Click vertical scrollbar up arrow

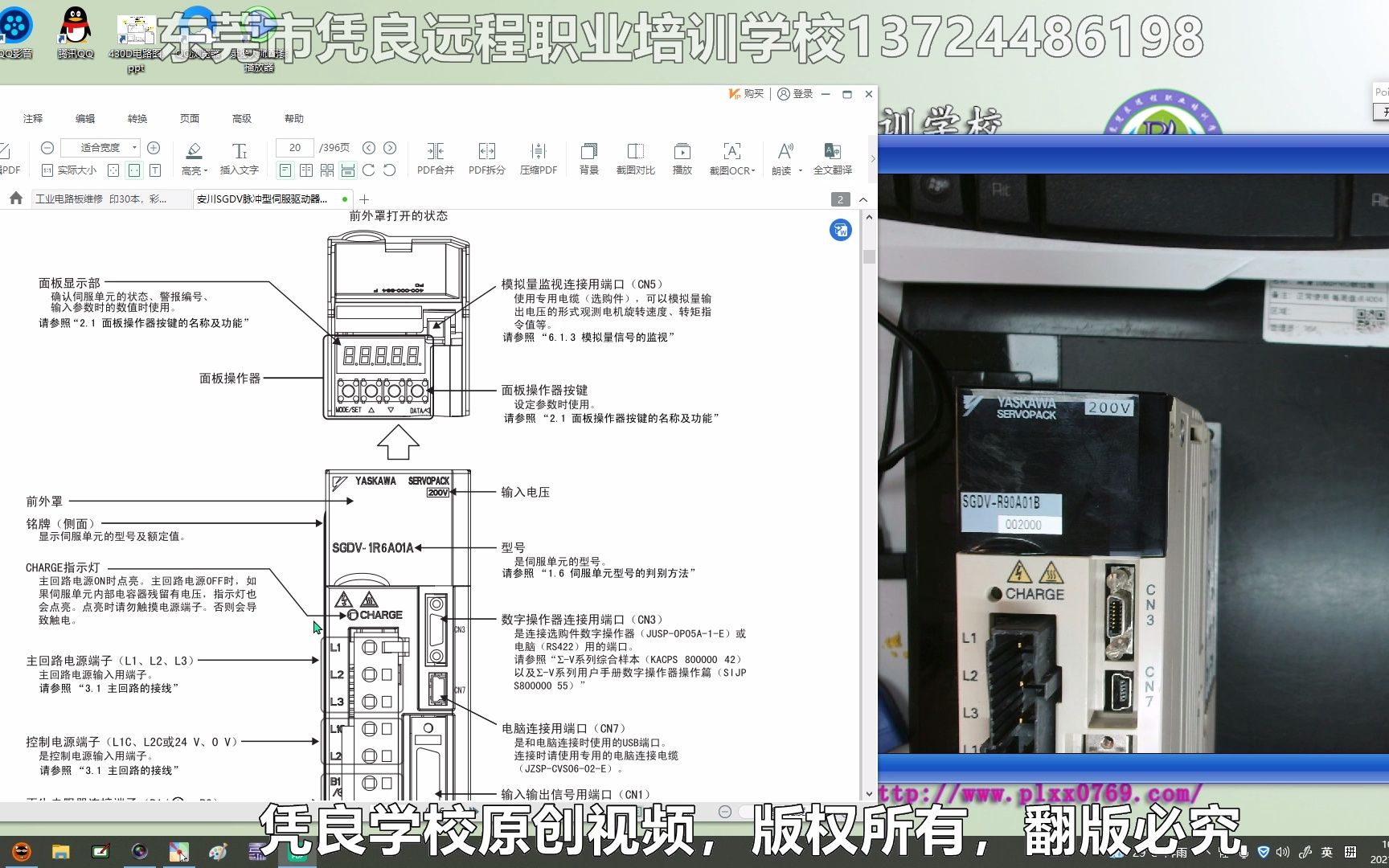click(x=869, y=217)
